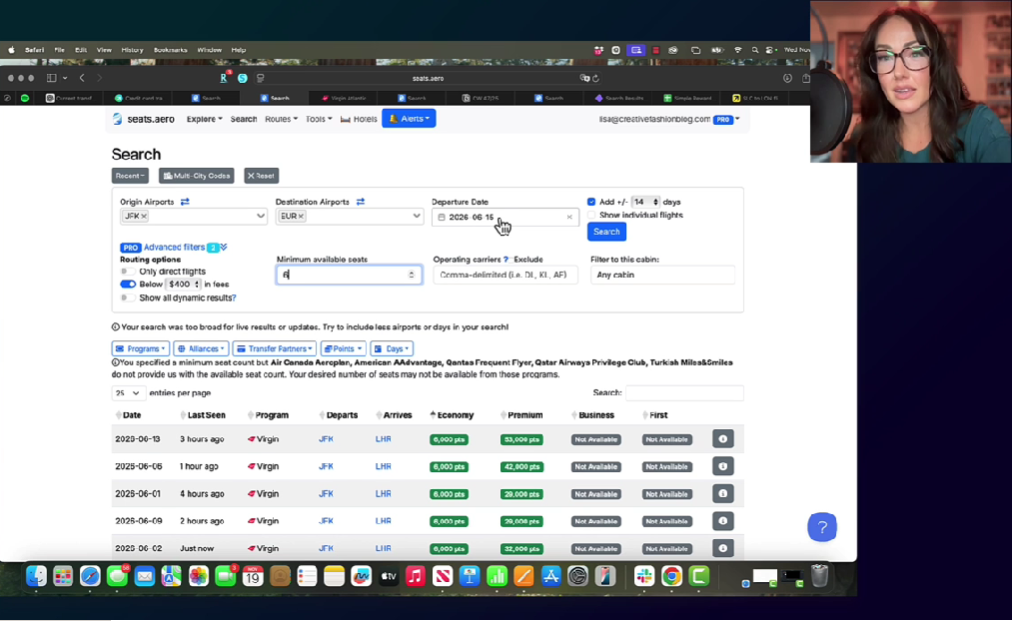Open Days filter dropdown
The image size is (1012, 621).
392,349
